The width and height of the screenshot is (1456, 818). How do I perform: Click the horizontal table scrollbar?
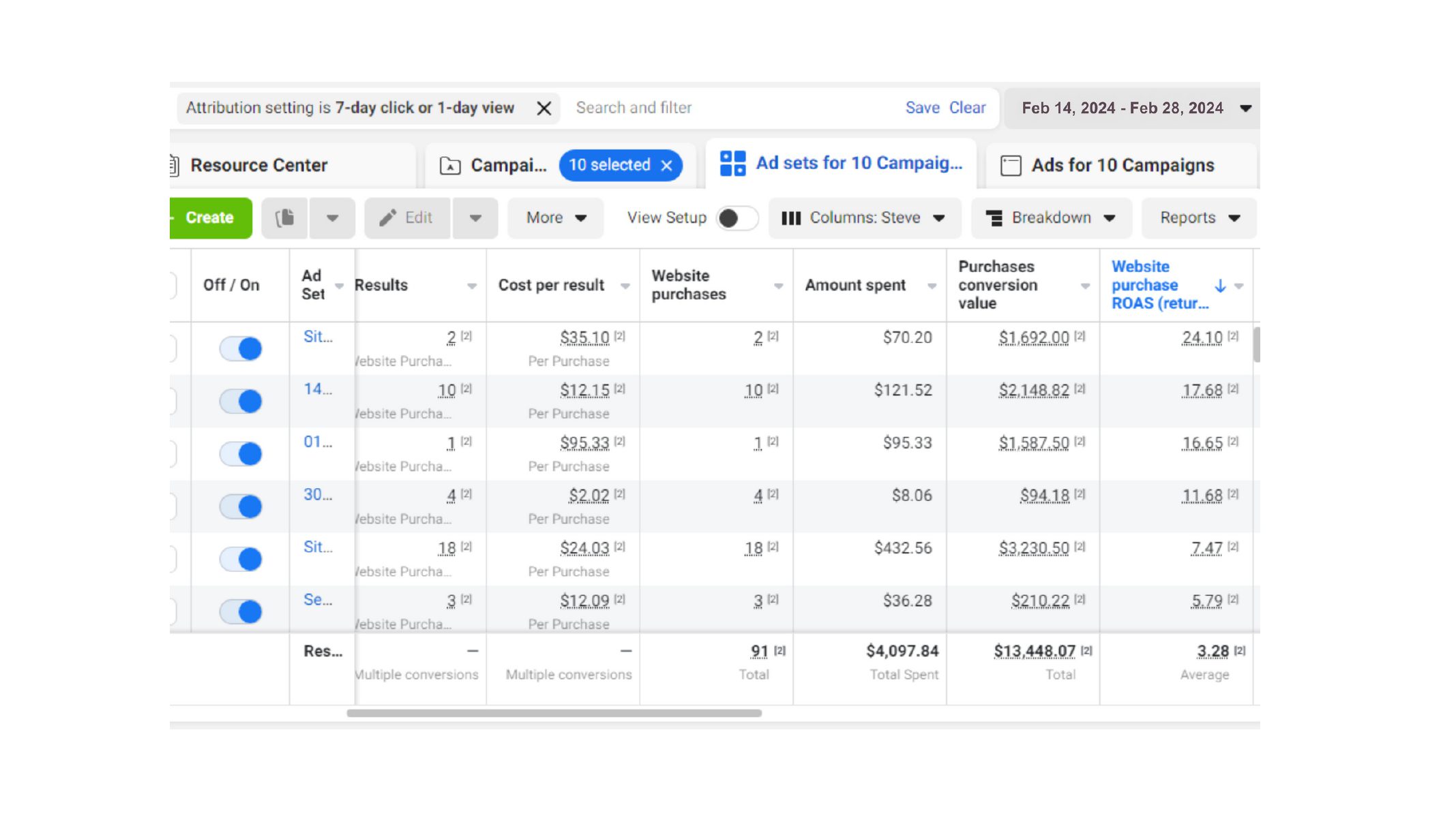tap(554, 713)
